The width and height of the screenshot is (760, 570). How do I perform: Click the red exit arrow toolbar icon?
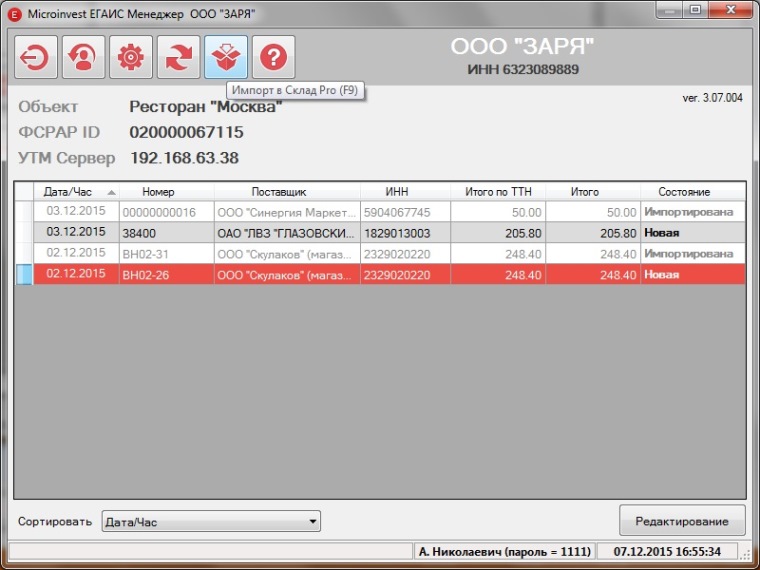(35, 59)
